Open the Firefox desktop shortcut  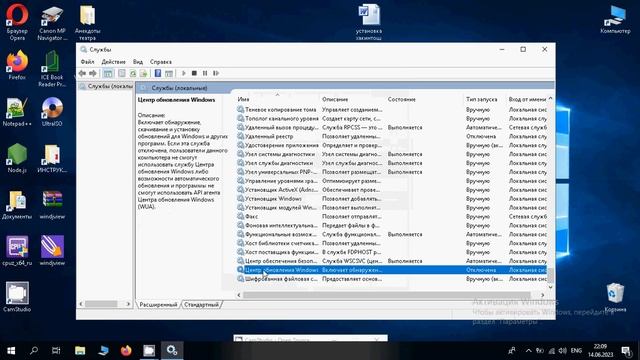(17, 64)
